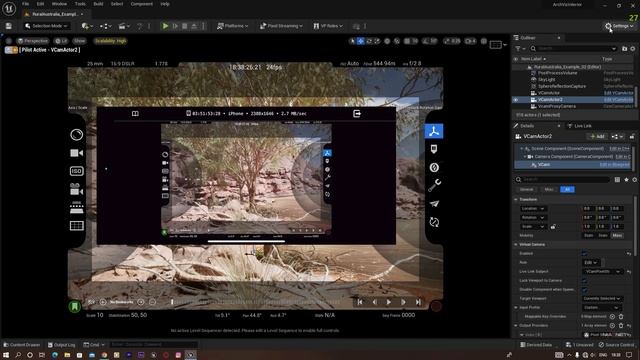This screenshot has width=640, height=360.
Task: Create a new folder in the Outliner
Action: coord(624,49)
